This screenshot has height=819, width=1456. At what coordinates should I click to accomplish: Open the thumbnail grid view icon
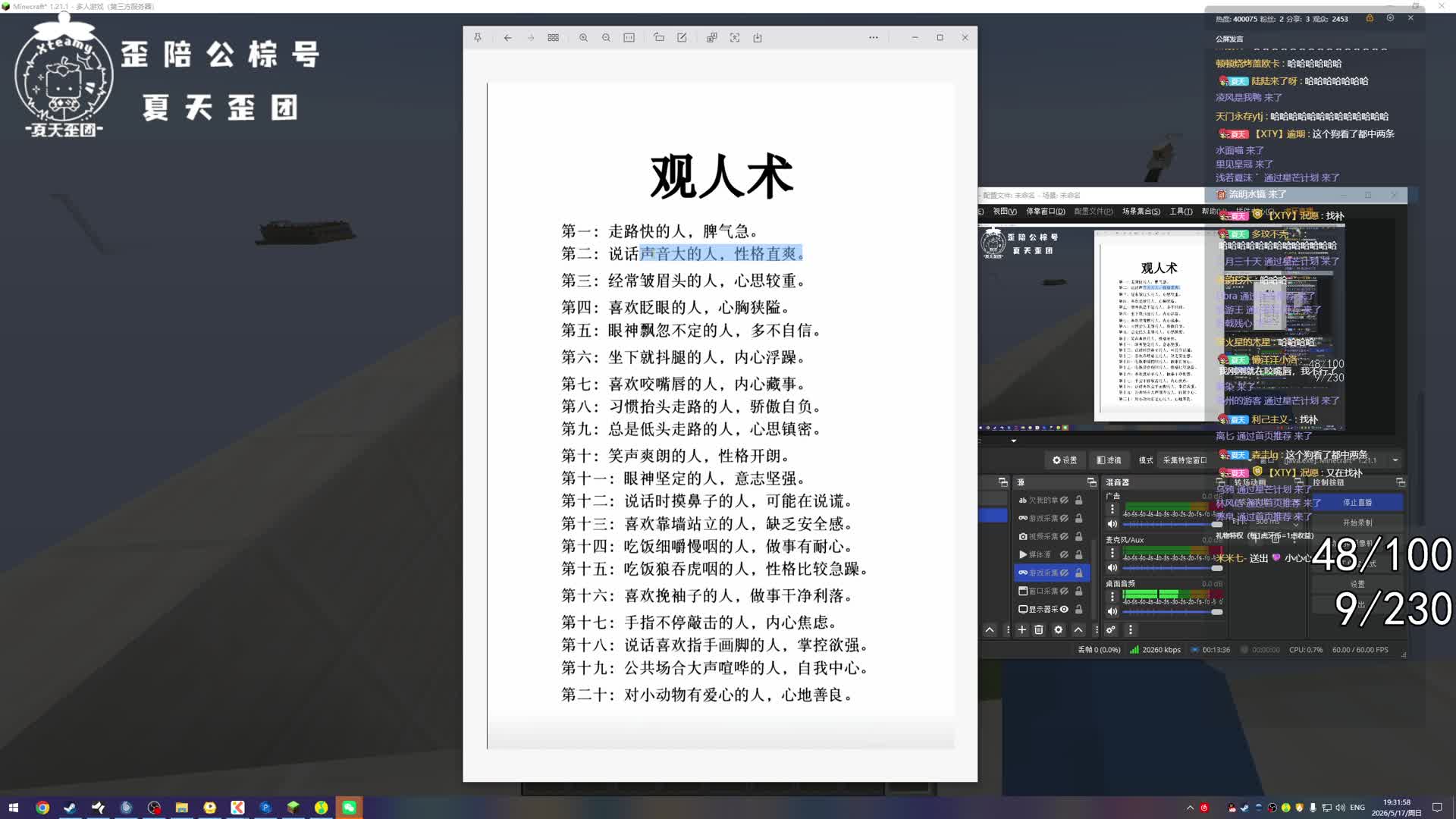tap(554, 38)
